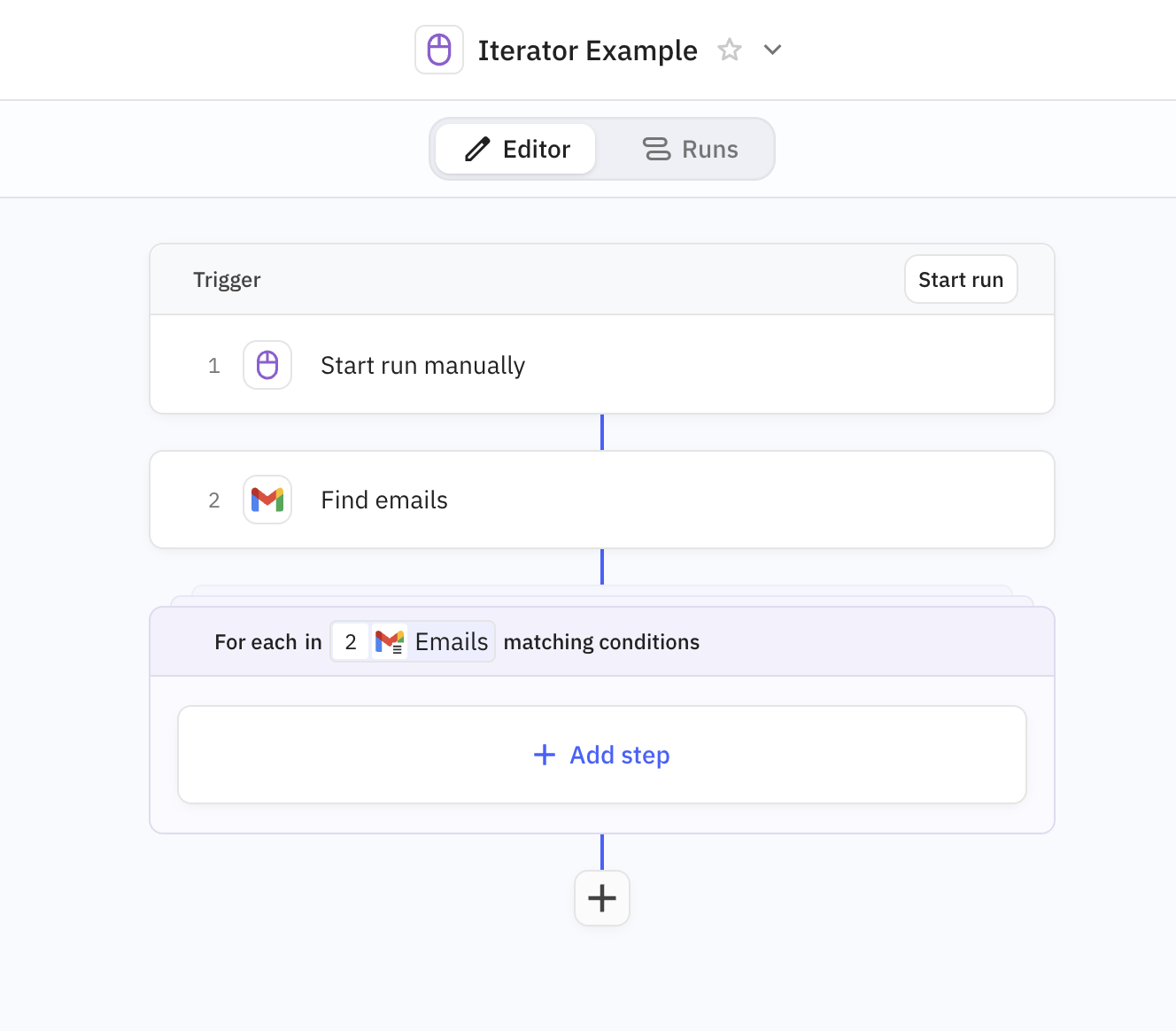Click the Iterator Example workflow title

click(587, 50)
